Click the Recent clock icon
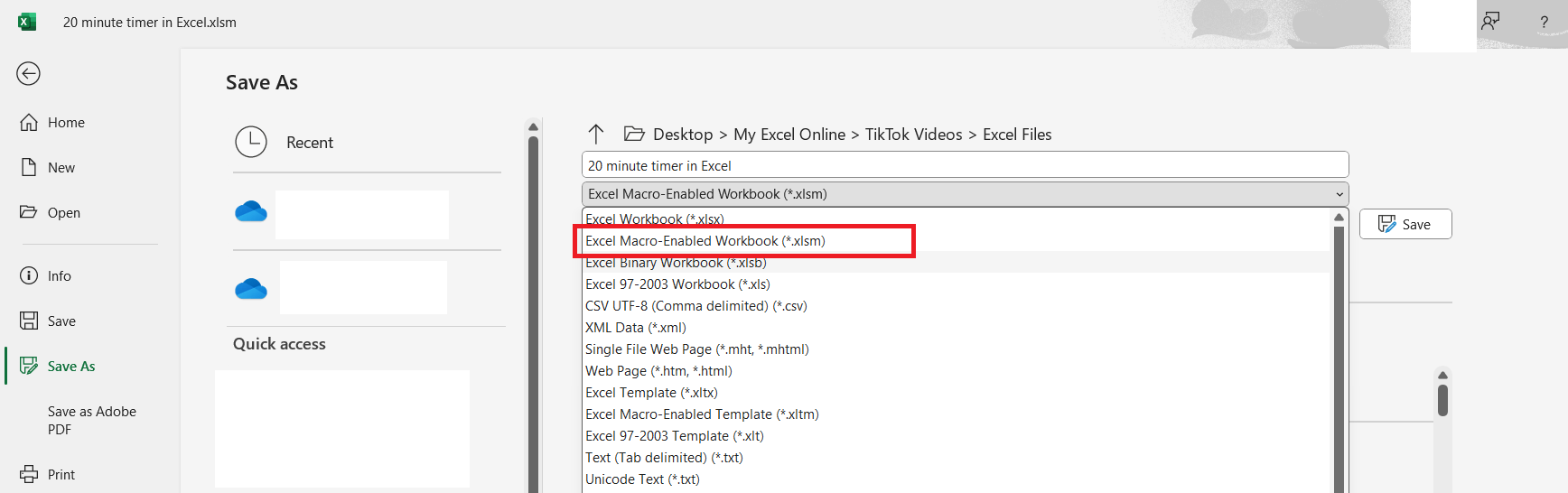The width and height of the screenshot is (1568, 493). (251, 142)
